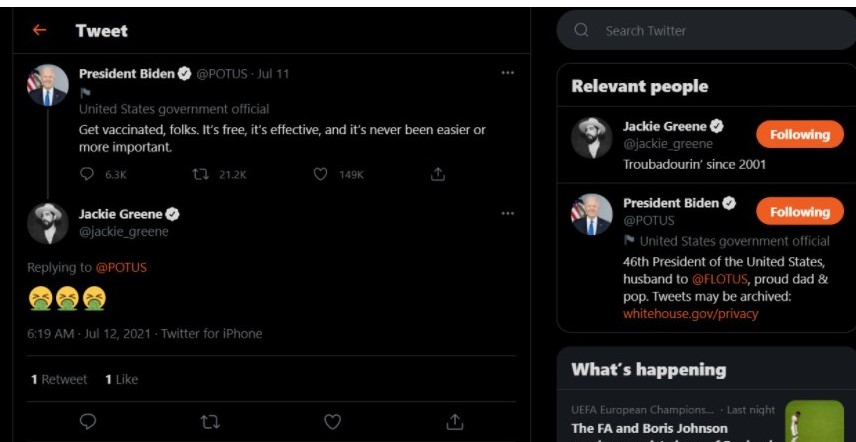The height and width of the screenshot is (442, 856).
Task: Share Jackie Greene's reply tweet
Action: pyautogui.click(x=454, y=422)
